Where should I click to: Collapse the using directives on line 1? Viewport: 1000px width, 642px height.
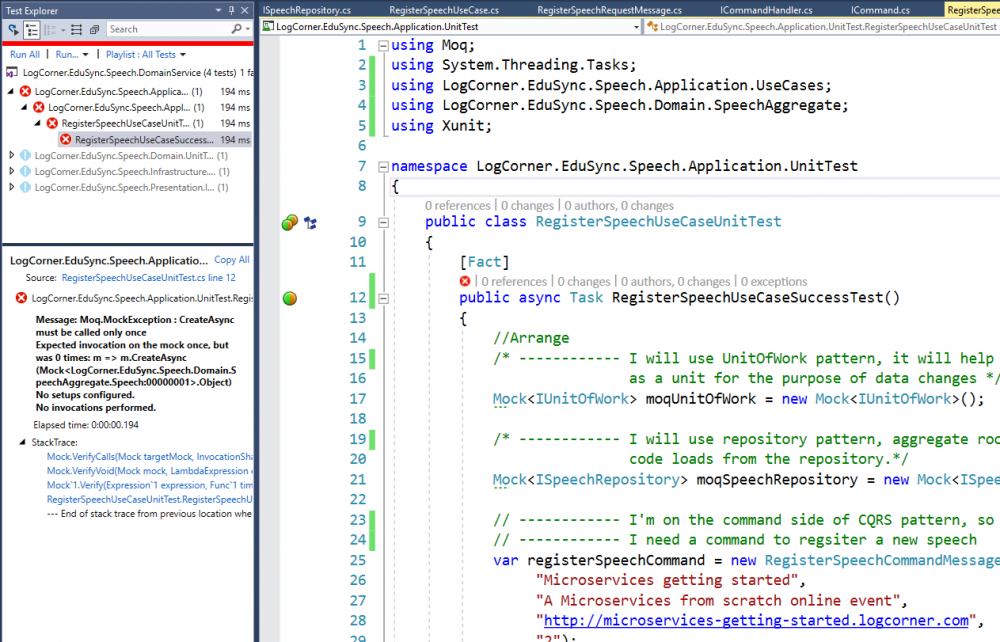point(384,46)
